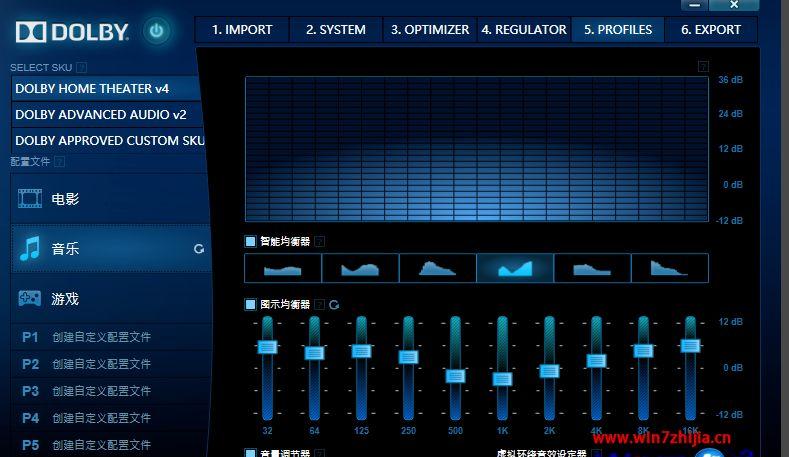
Task: Select the sixth equalizer preset curve
Action: (x=670, y=268)
